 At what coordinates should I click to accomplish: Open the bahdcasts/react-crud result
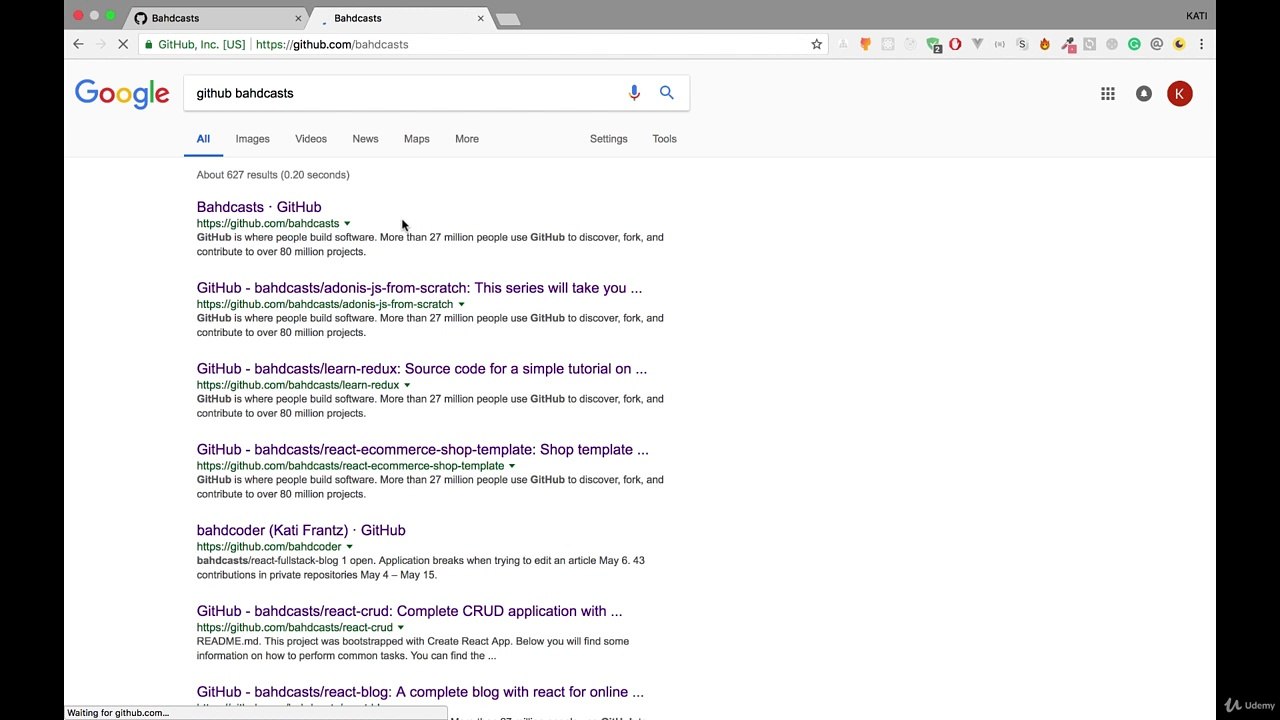point(409,611)
